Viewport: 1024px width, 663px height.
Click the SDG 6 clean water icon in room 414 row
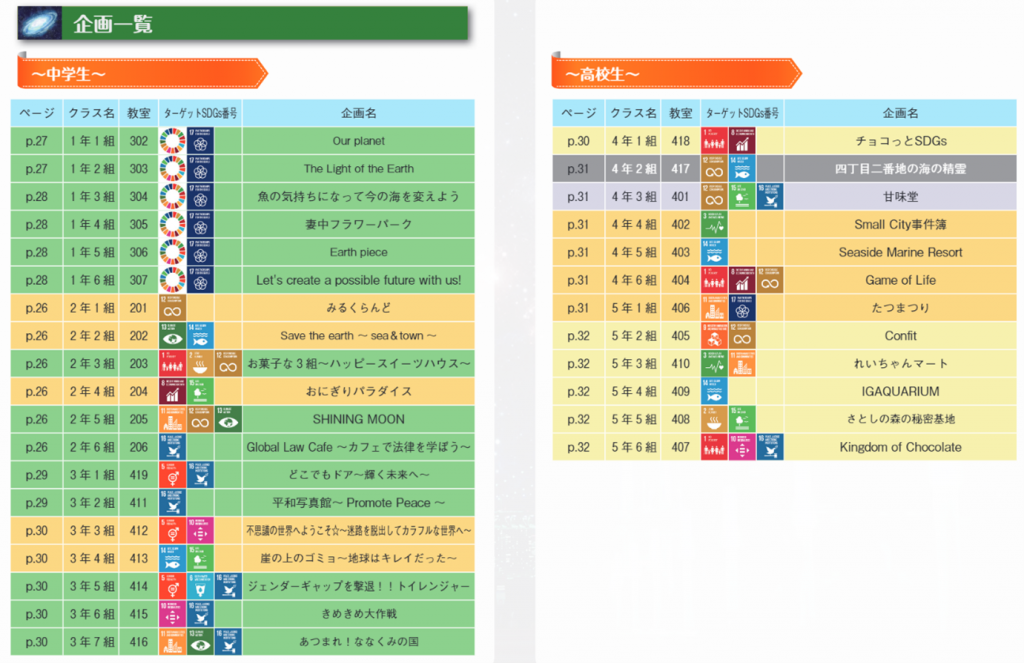point(200,586)
